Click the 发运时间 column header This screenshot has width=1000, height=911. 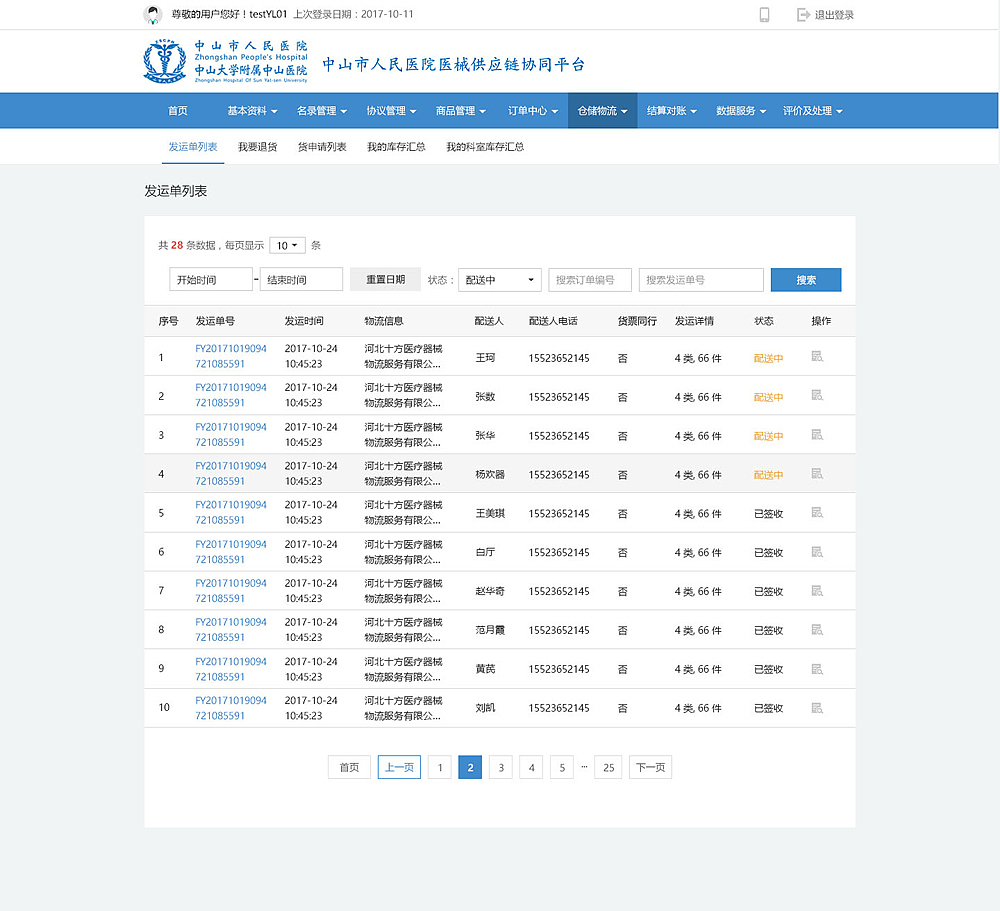[304, 321]
